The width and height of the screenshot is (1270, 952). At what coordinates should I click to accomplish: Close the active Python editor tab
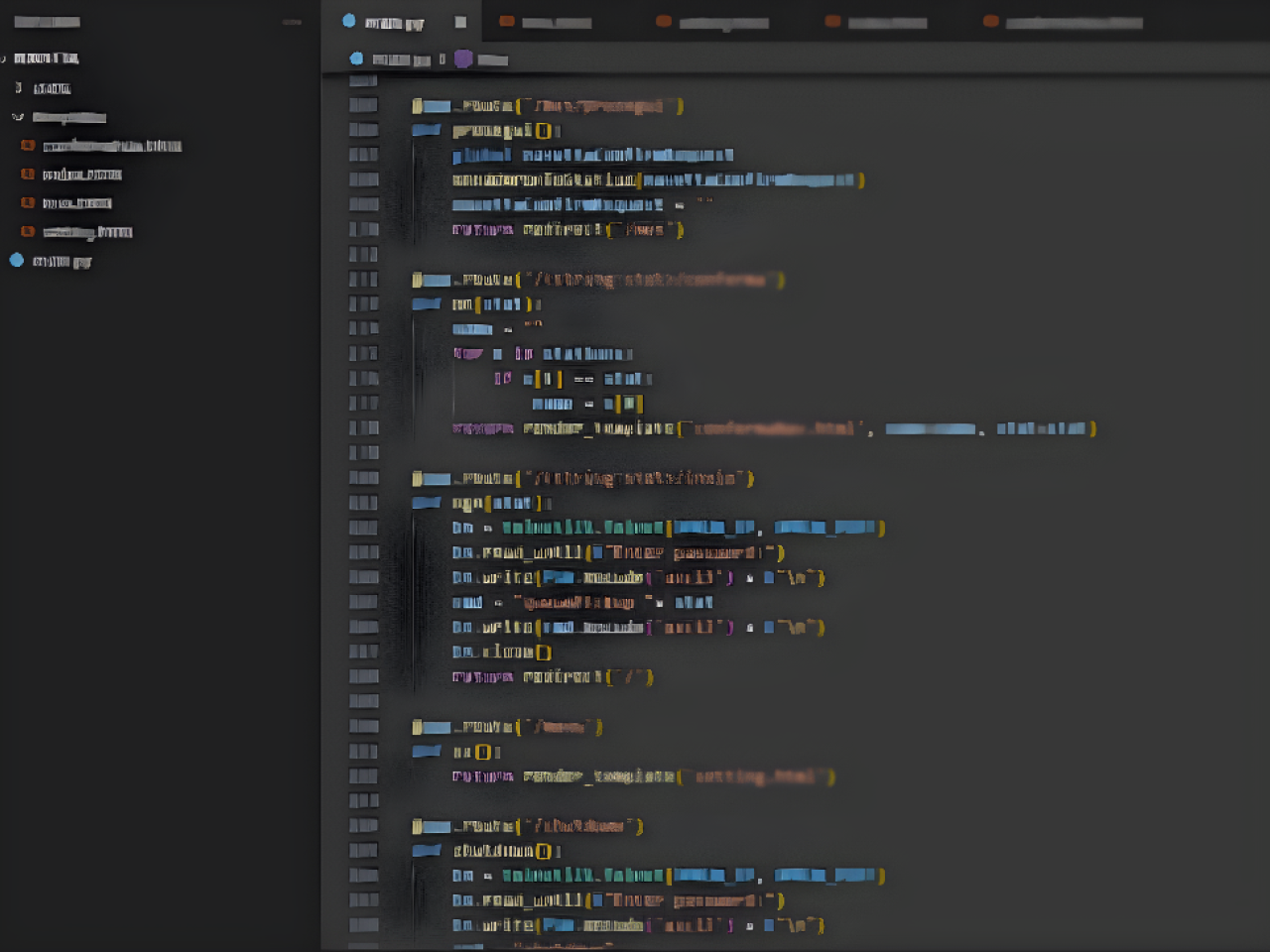point(460,22)
